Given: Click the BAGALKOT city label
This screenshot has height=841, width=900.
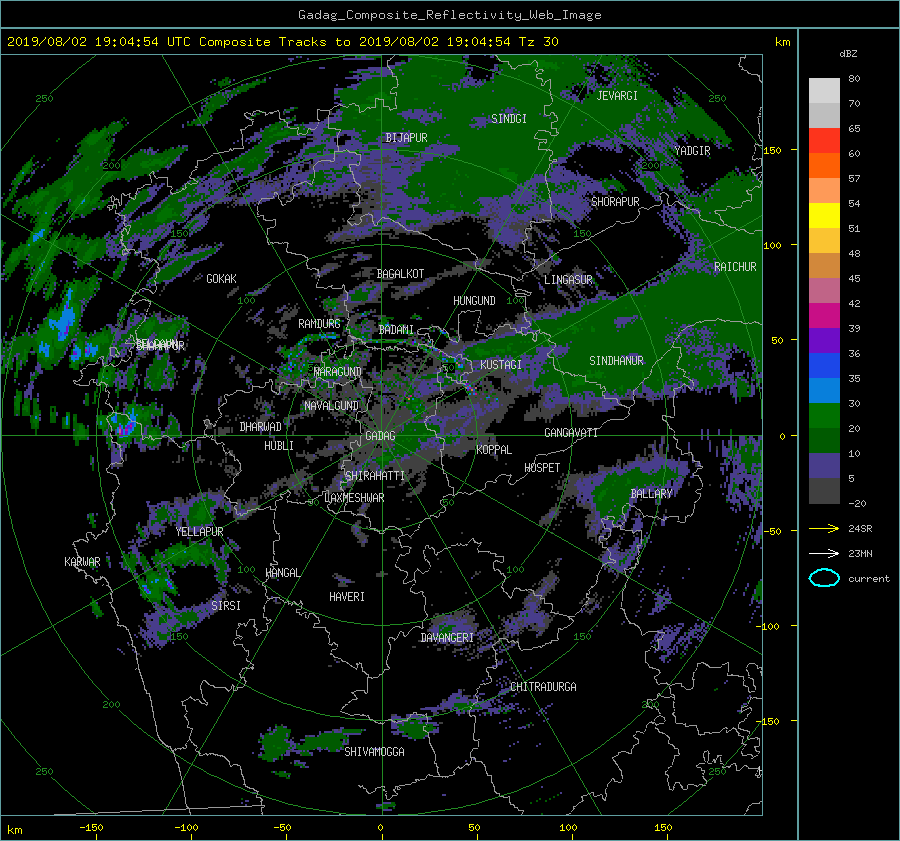Looking at the screenshot, I should click(x=400, y=274).
